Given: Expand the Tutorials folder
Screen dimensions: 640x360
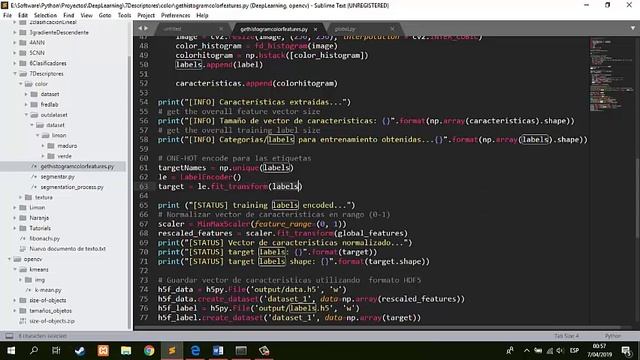Looking at the screenshot, I should [15, 228].
